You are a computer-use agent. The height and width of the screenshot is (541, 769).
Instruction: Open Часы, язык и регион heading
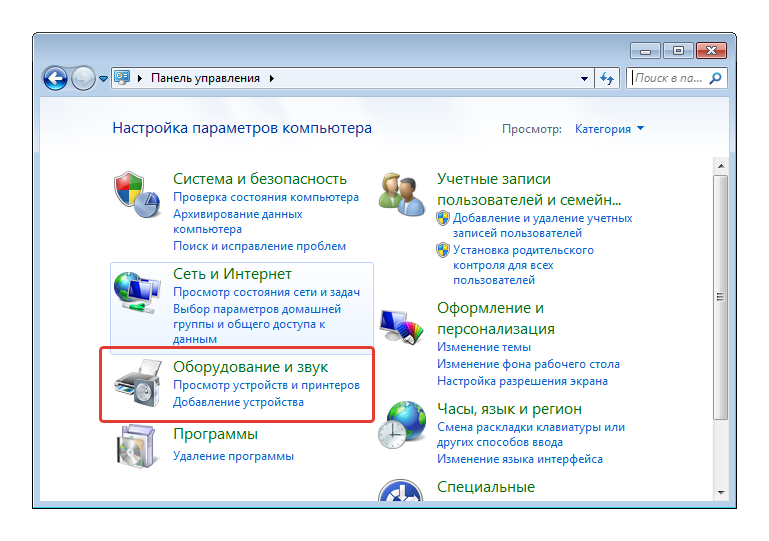click(510, 409)
